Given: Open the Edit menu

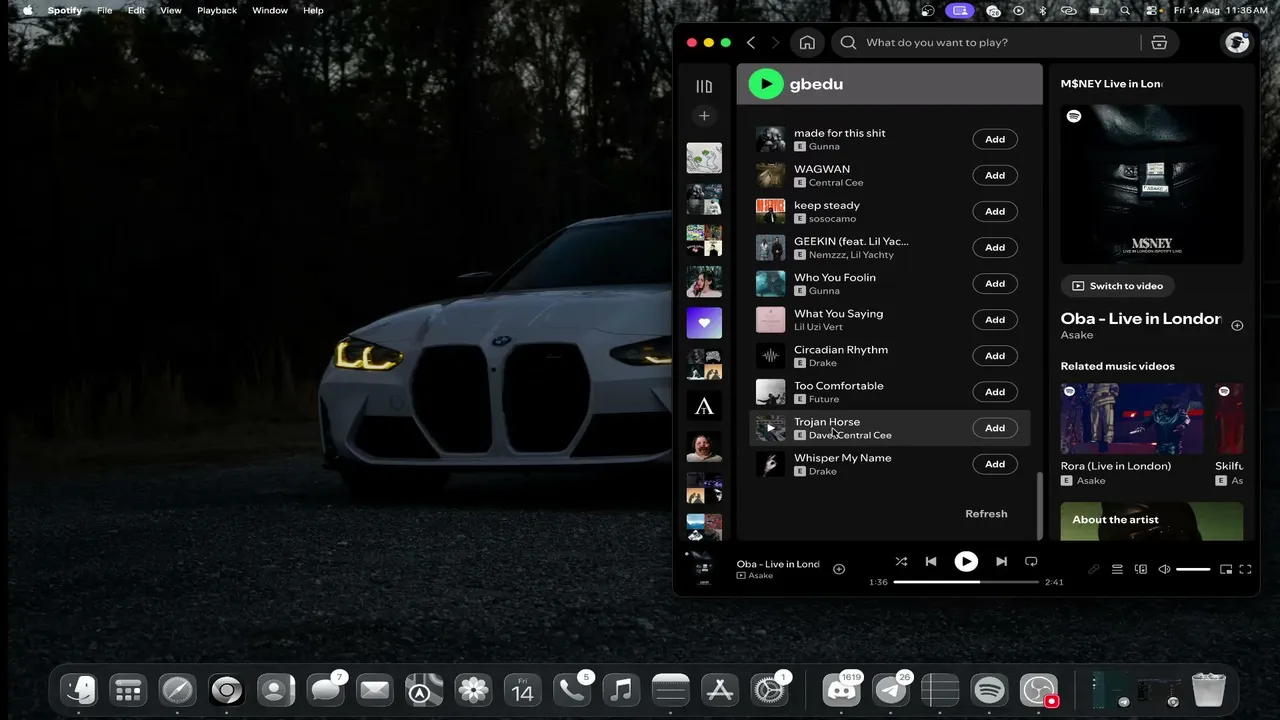Looking at the screenshot, I should click(136, 11).
